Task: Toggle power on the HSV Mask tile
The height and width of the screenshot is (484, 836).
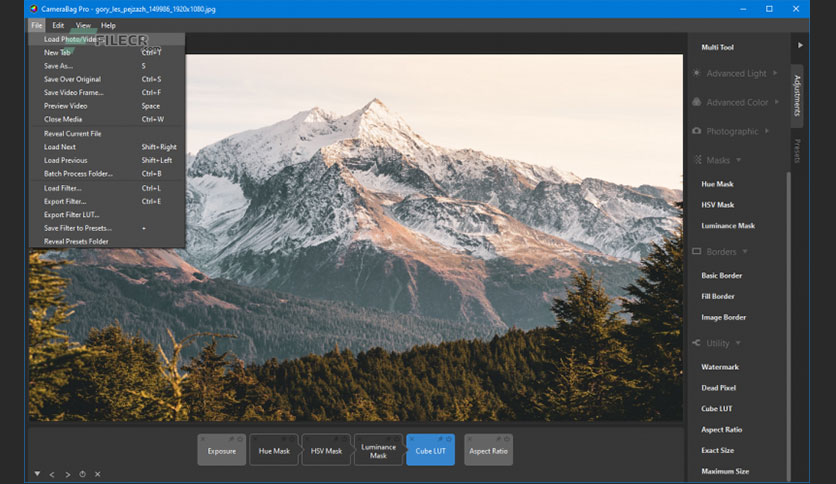Action: [344, 439]
